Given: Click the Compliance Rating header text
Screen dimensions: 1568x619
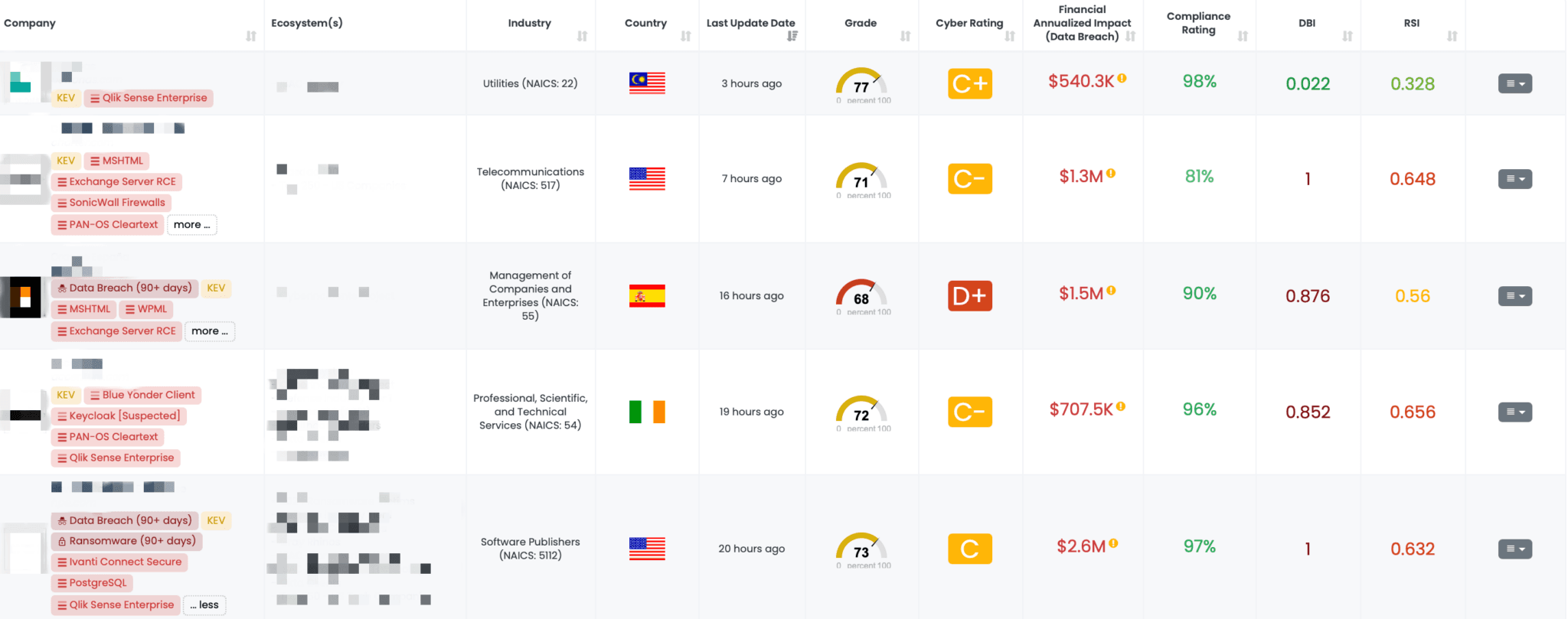Looking at the screenshot, I should [1198, 23].
